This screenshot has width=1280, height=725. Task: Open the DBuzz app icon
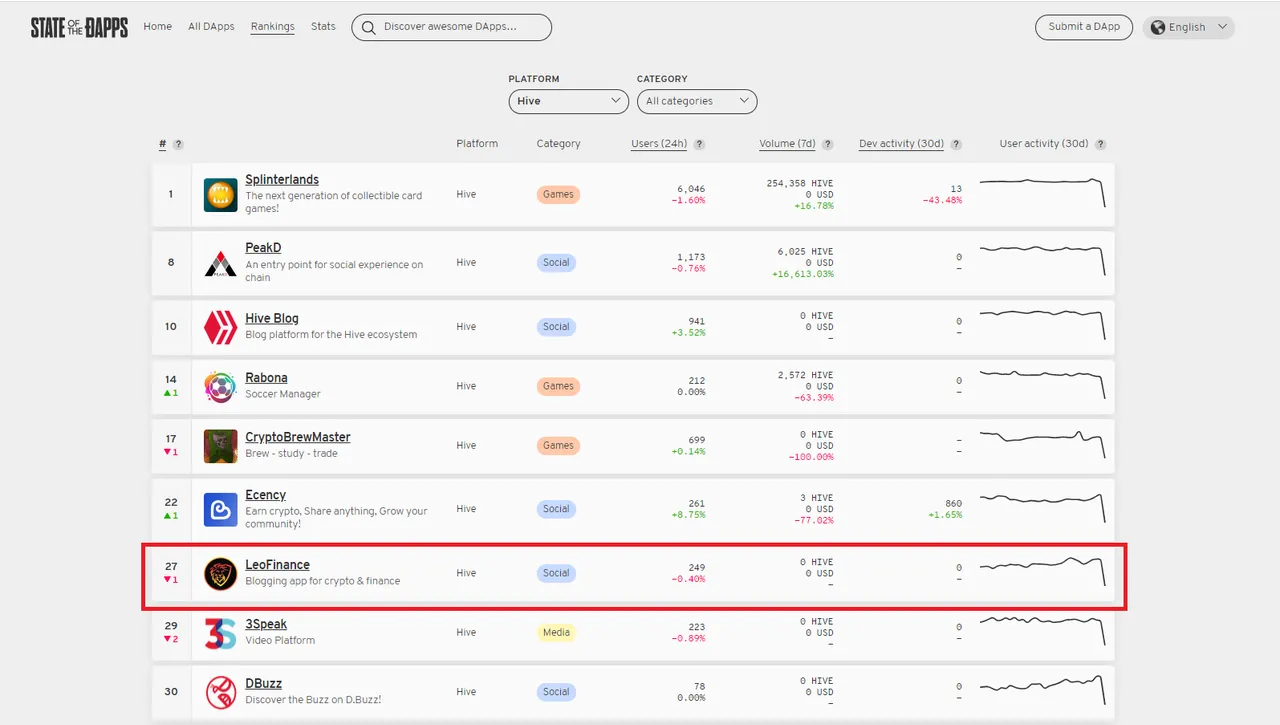coord(220,692)
